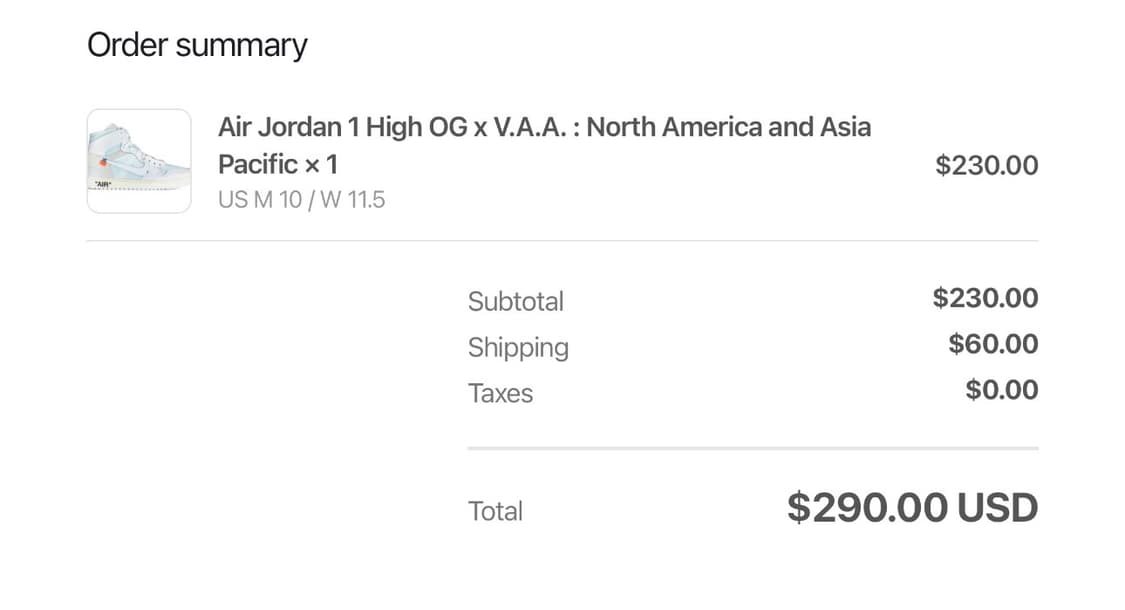Select the $0.00 taxes amount
The width and height of the screenshot is (1125, 610).
pos(1001,390)
